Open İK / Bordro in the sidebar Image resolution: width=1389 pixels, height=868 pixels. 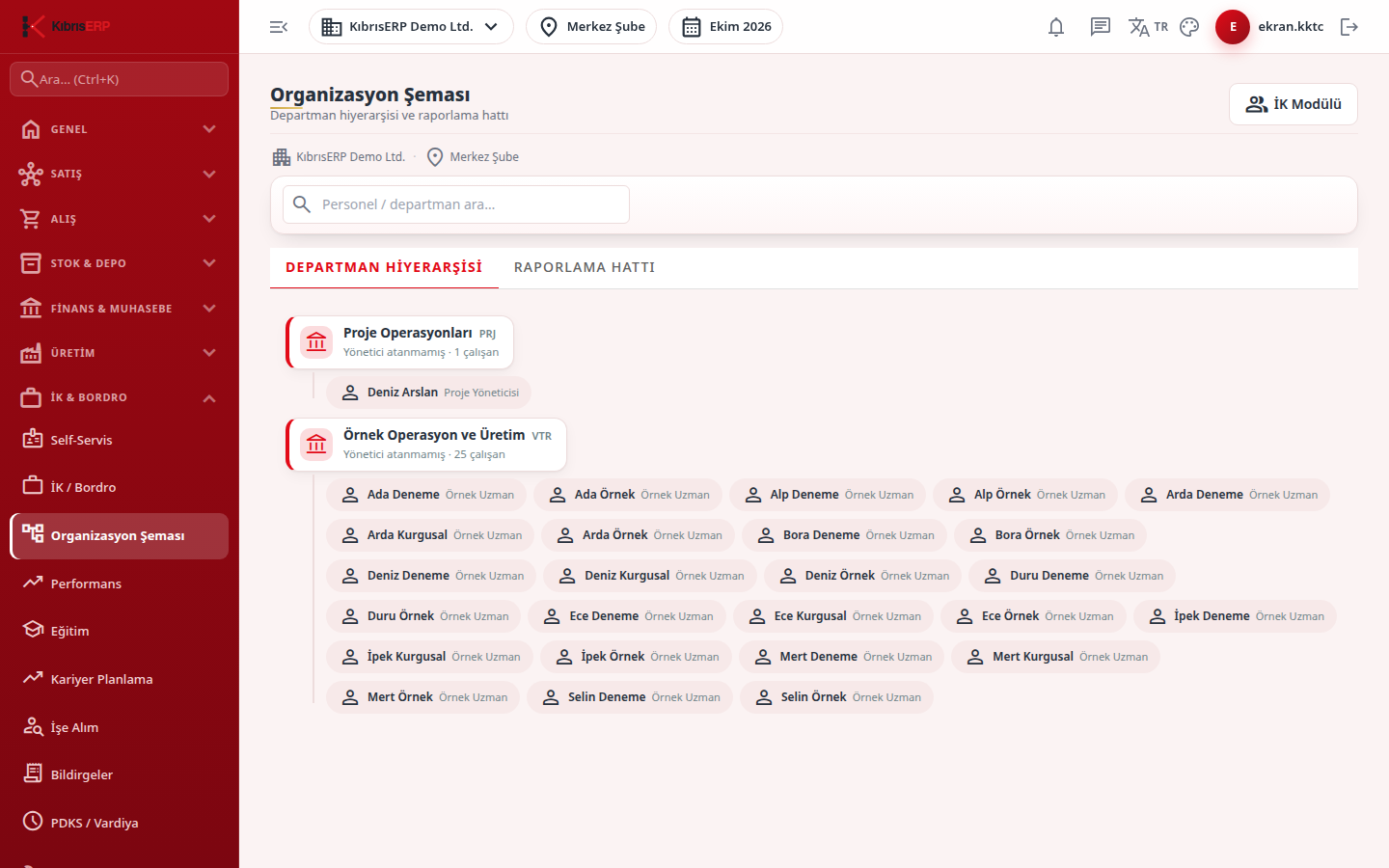pos(120,487)
